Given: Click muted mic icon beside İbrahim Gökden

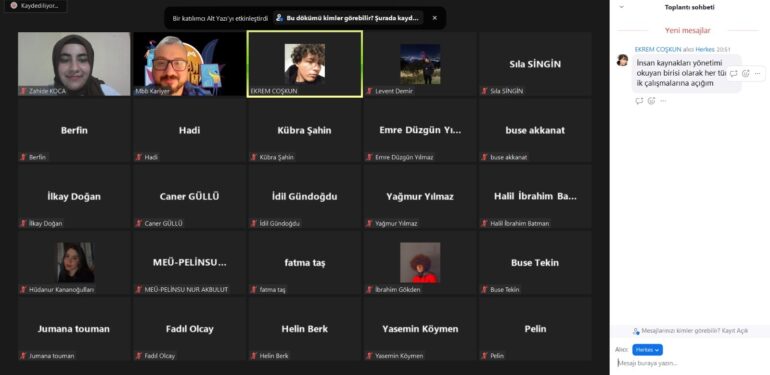Looking at the screenshot, I should point(369,290).
